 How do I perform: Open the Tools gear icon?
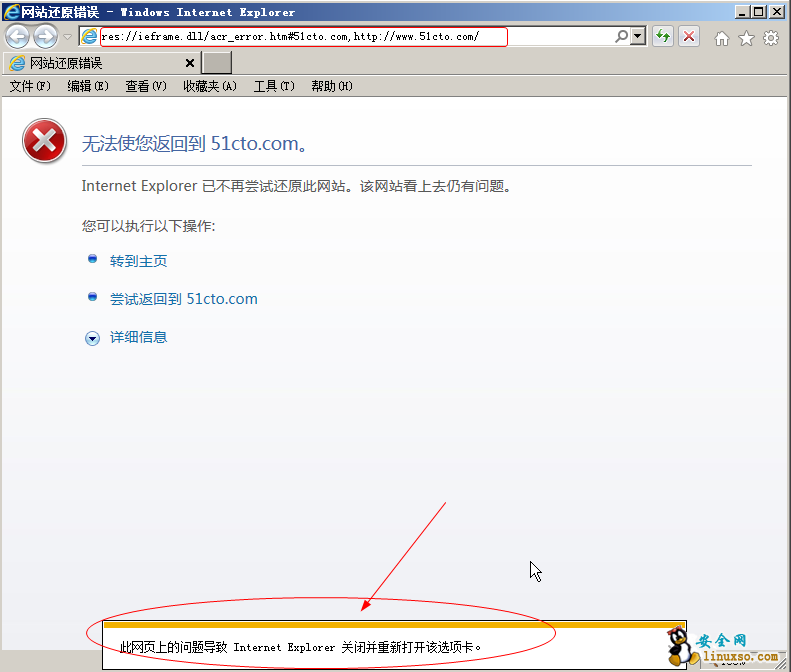click(x=771, y=38)
